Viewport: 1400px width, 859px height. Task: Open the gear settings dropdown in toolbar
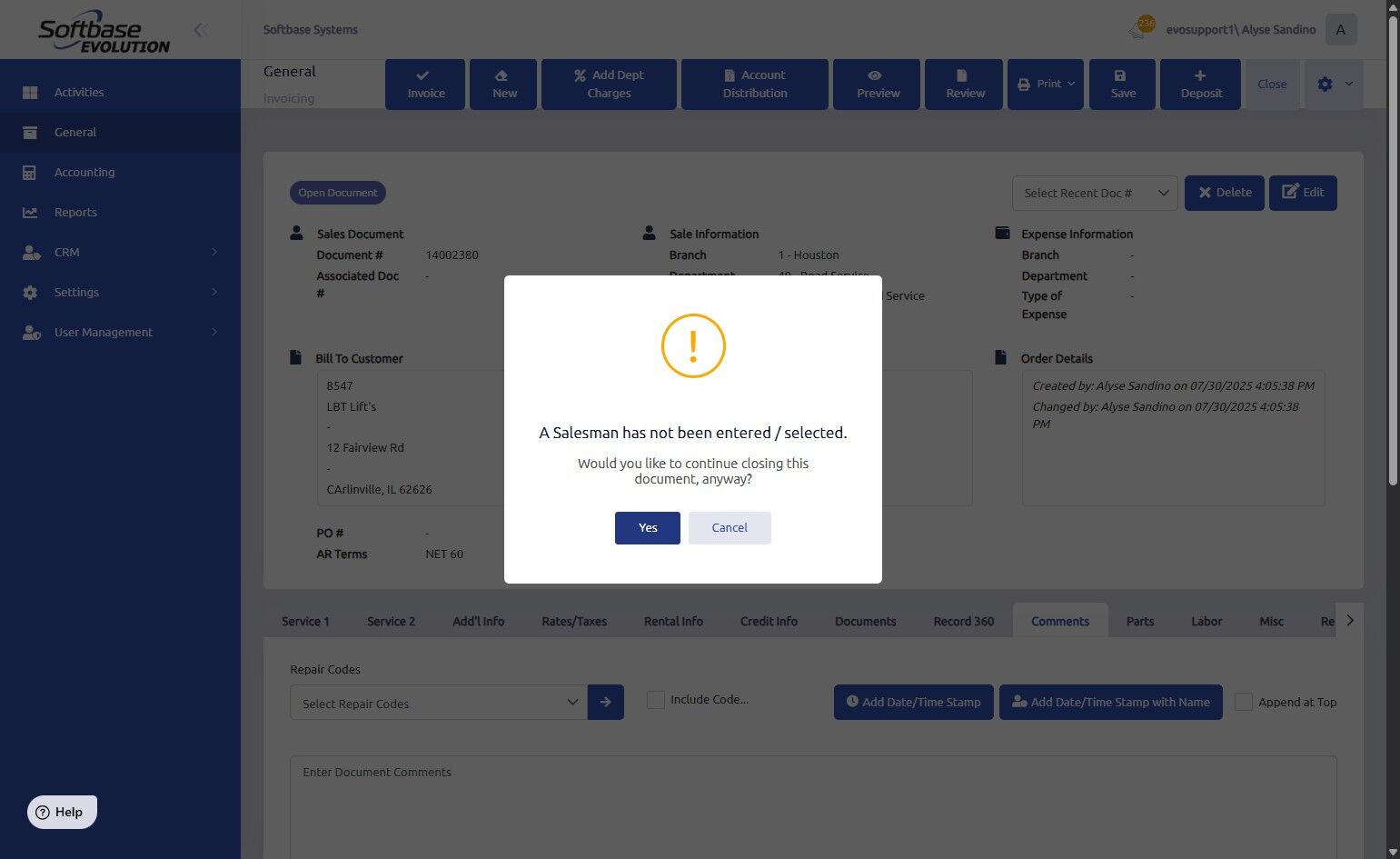click(1334, 85)
